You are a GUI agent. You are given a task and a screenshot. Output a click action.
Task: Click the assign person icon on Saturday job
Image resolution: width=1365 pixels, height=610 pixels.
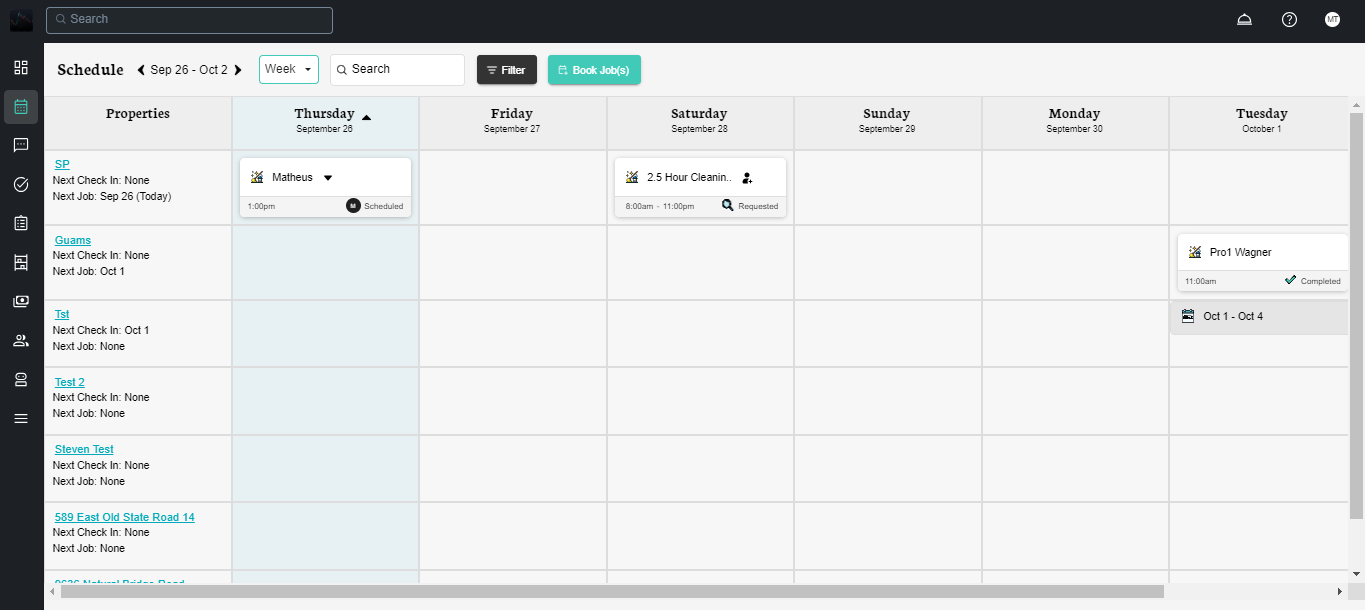click(x=747, y=178)
